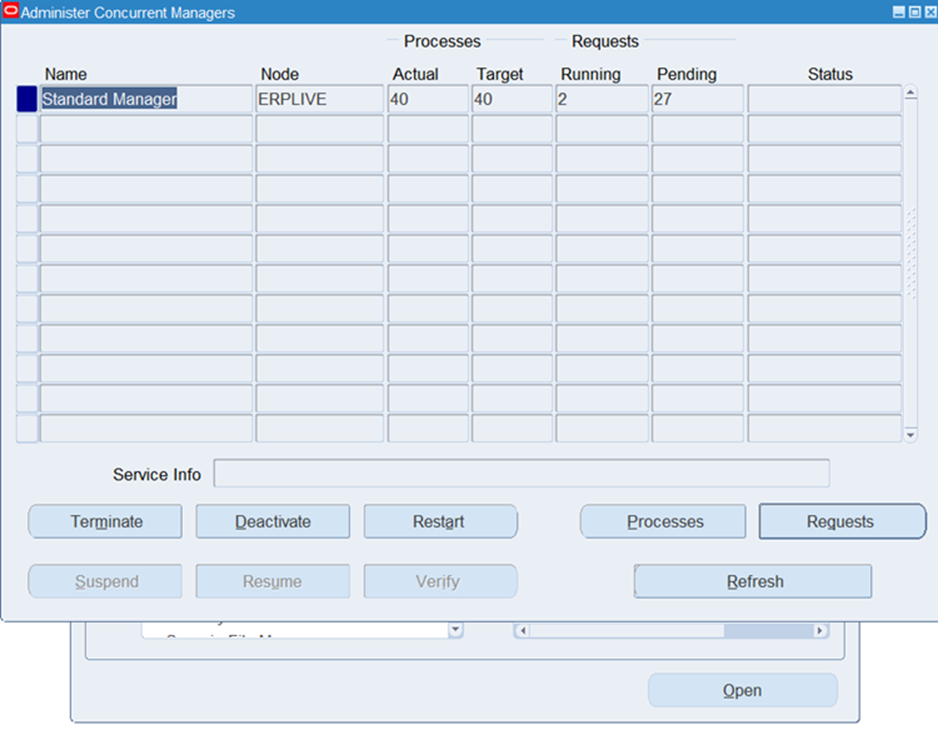Screen dimensions: 938x730
Task: Select the Node field showing ERPLIVE
Action: coord(319,100)
